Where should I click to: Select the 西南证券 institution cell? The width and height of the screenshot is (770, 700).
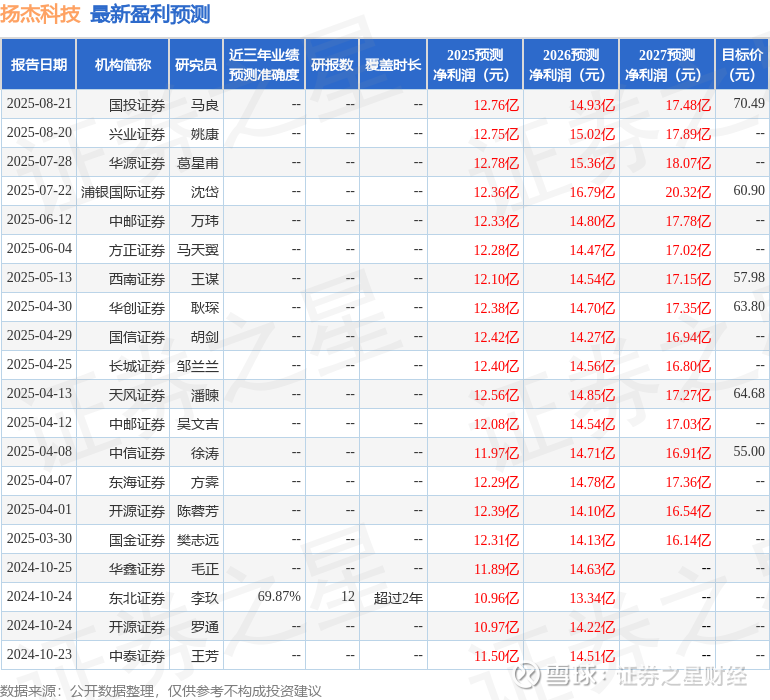point(123,279)
